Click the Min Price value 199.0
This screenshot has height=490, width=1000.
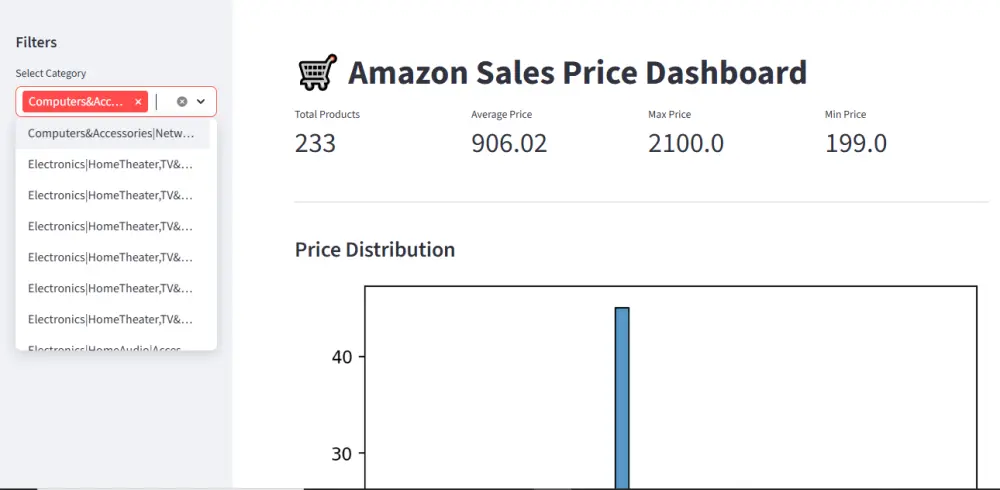(855, 143)
